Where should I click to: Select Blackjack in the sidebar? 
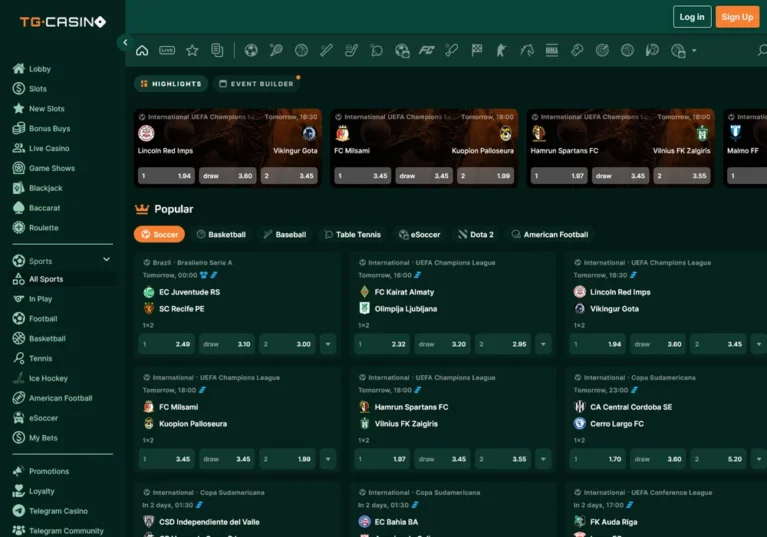tap(45, 188)
